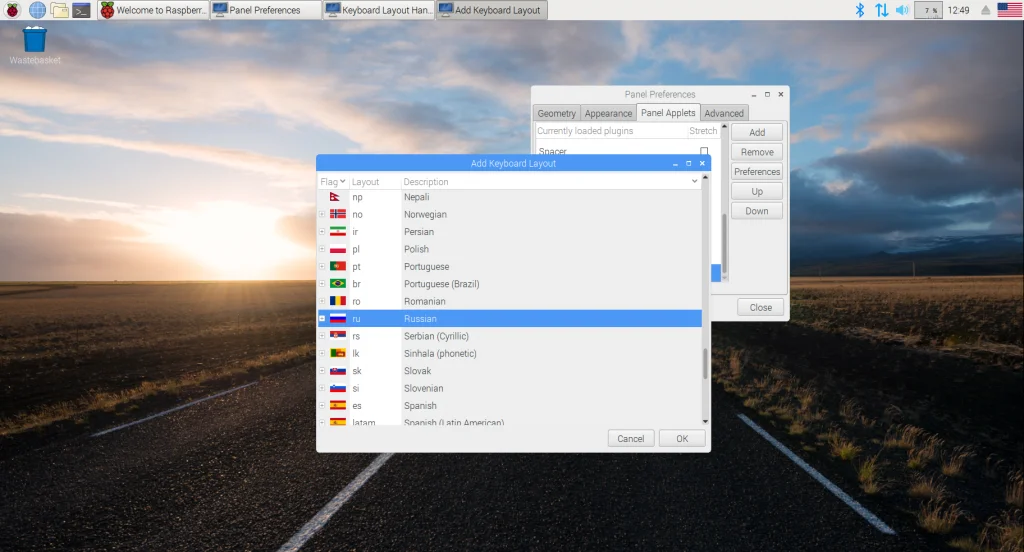Click the volume speaker icon
1024x552 pixels.
click(x=902, y=10)
